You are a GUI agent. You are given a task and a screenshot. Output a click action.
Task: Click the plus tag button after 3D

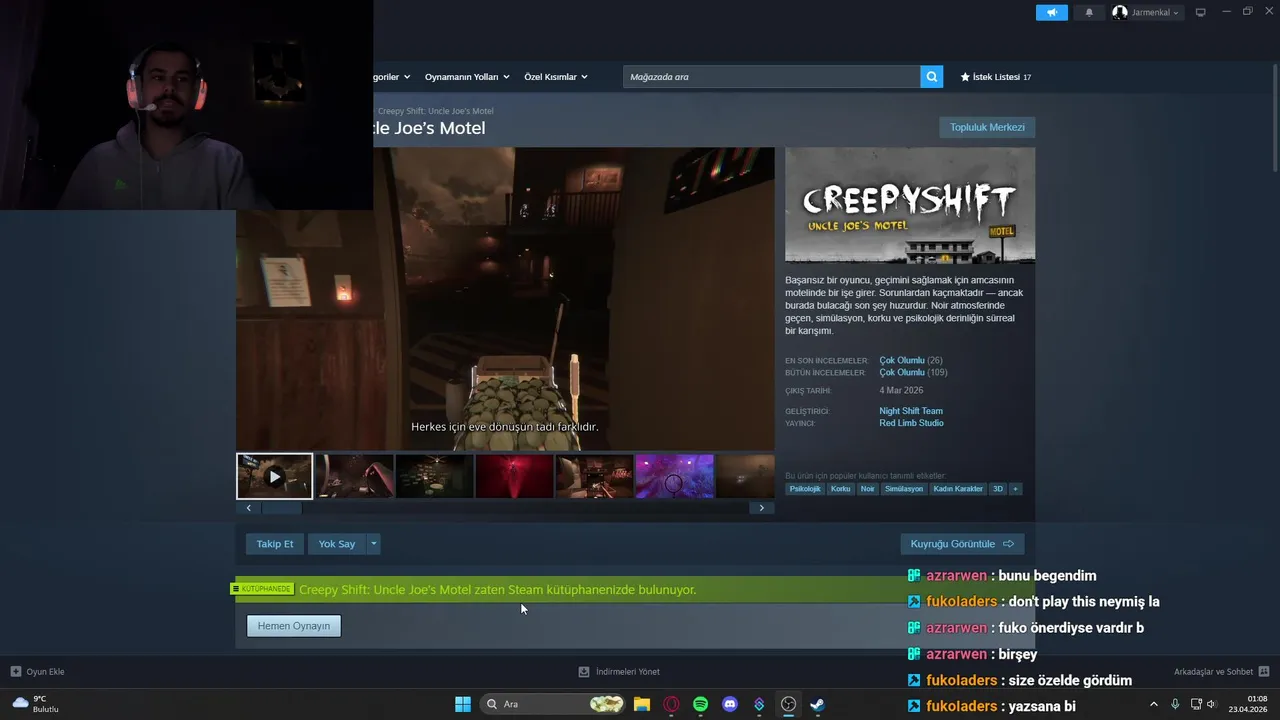coord(1015,489)
